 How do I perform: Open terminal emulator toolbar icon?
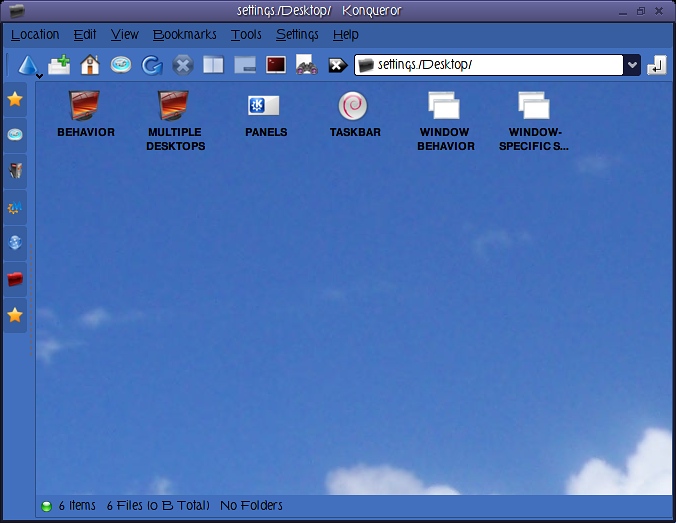click(276, 65)
